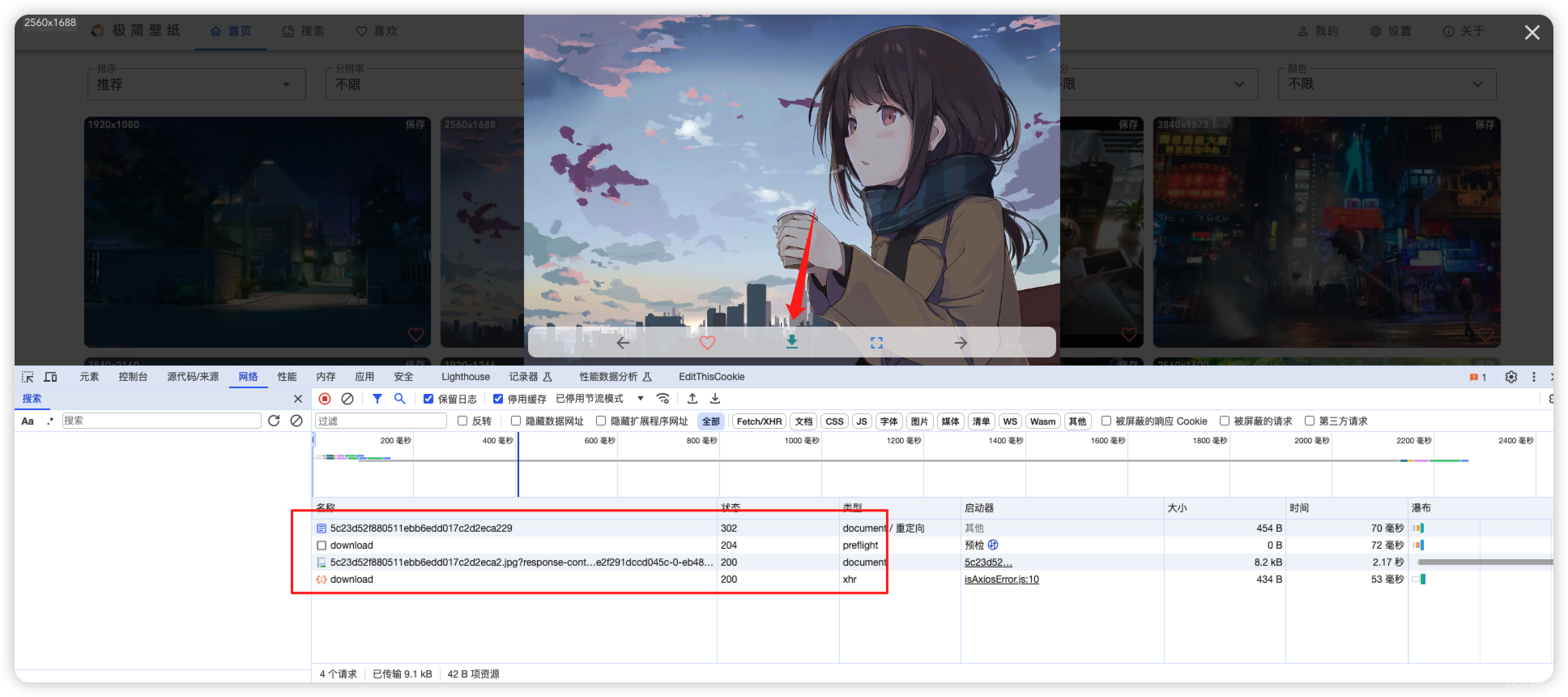Select the xhr download request row
The height and width of the screenshot is (697, 1568).
[931, 579]
